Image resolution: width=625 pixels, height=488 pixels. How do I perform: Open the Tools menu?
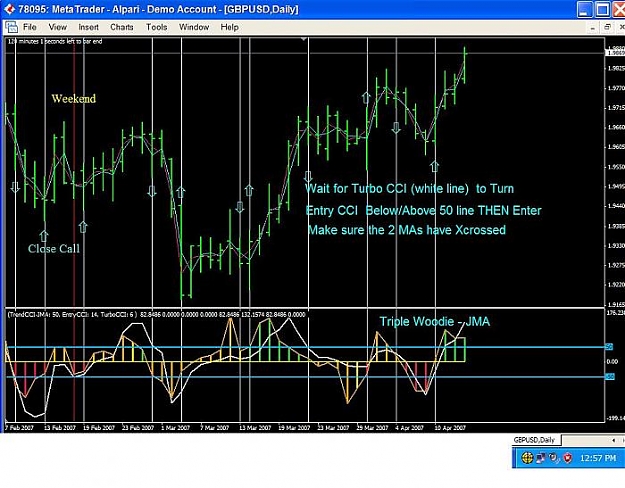point(156,27)
